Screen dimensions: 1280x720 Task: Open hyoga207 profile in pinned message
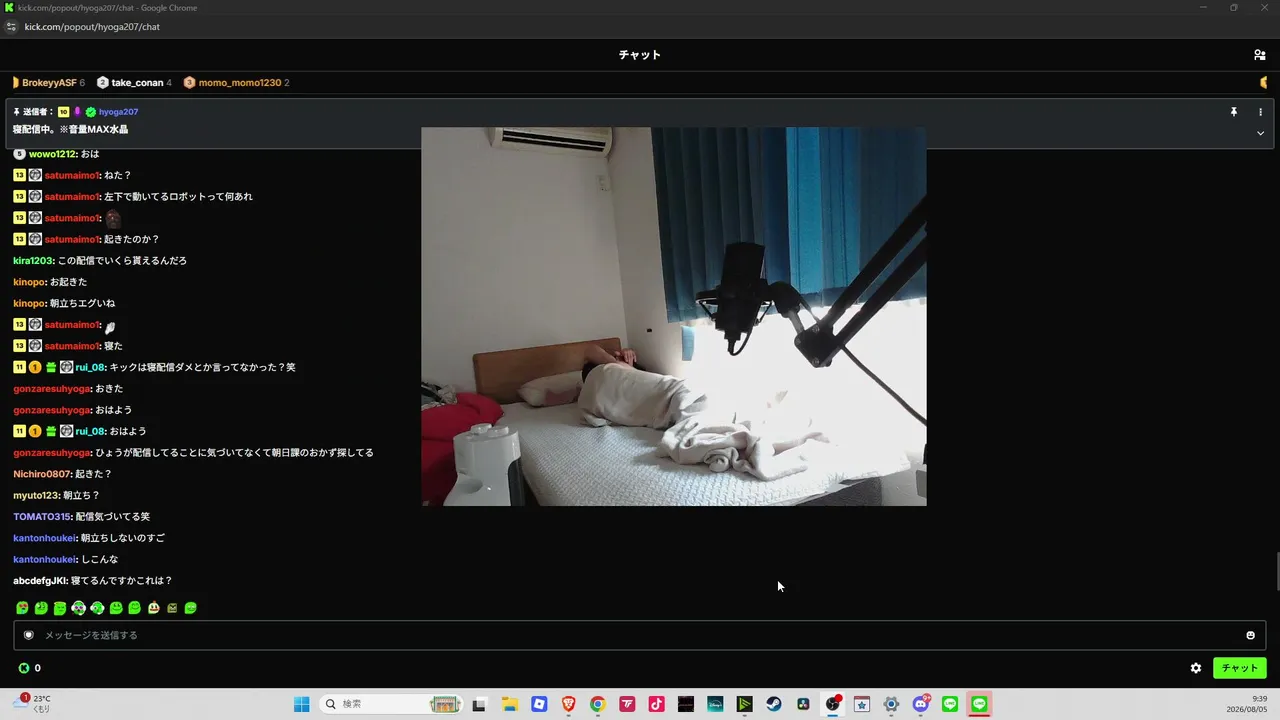[x=118, y=112]
